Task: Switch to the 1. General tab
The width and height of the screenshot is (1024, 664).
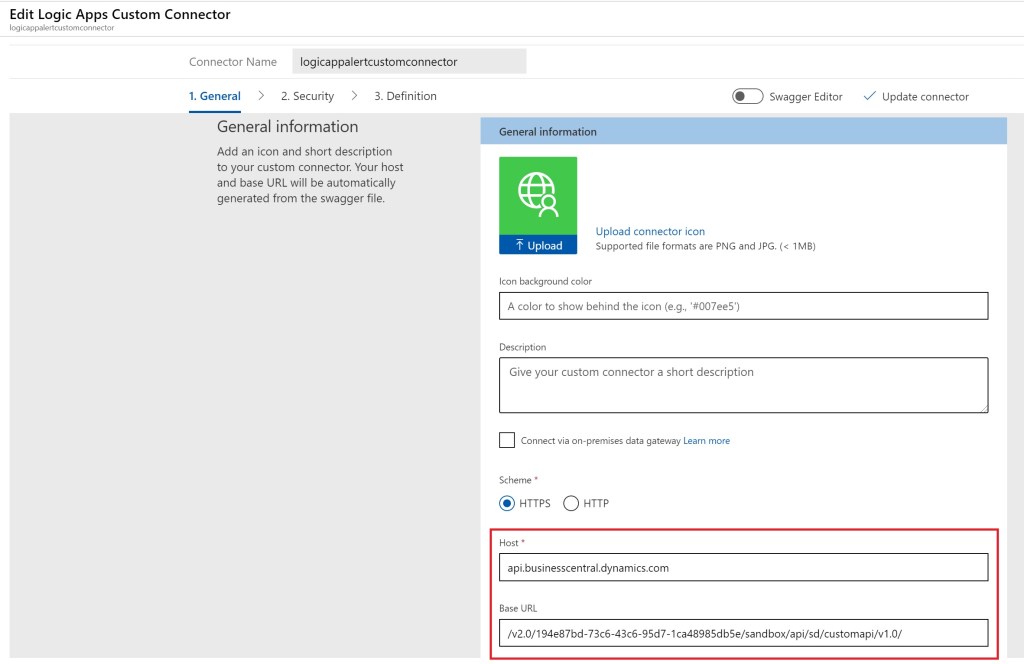Action: tap(214, 96)
